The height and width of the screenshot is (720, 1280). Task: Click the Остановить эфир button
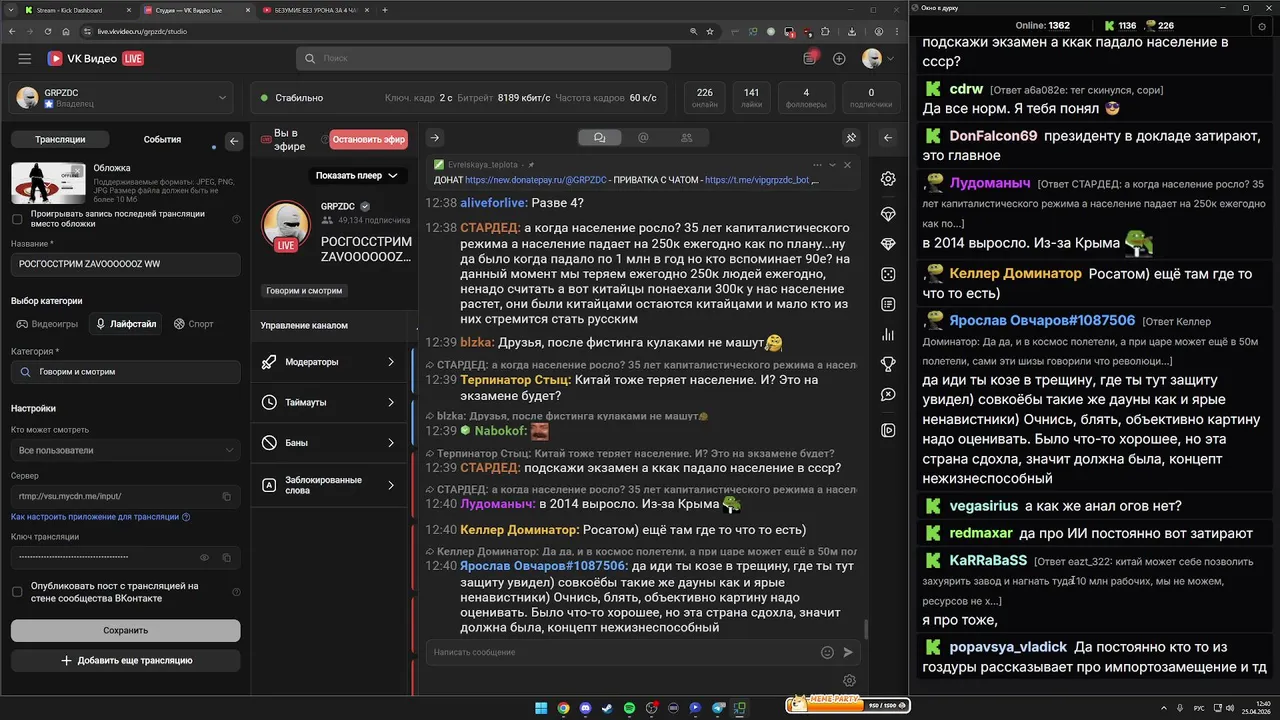coord(369,140)
